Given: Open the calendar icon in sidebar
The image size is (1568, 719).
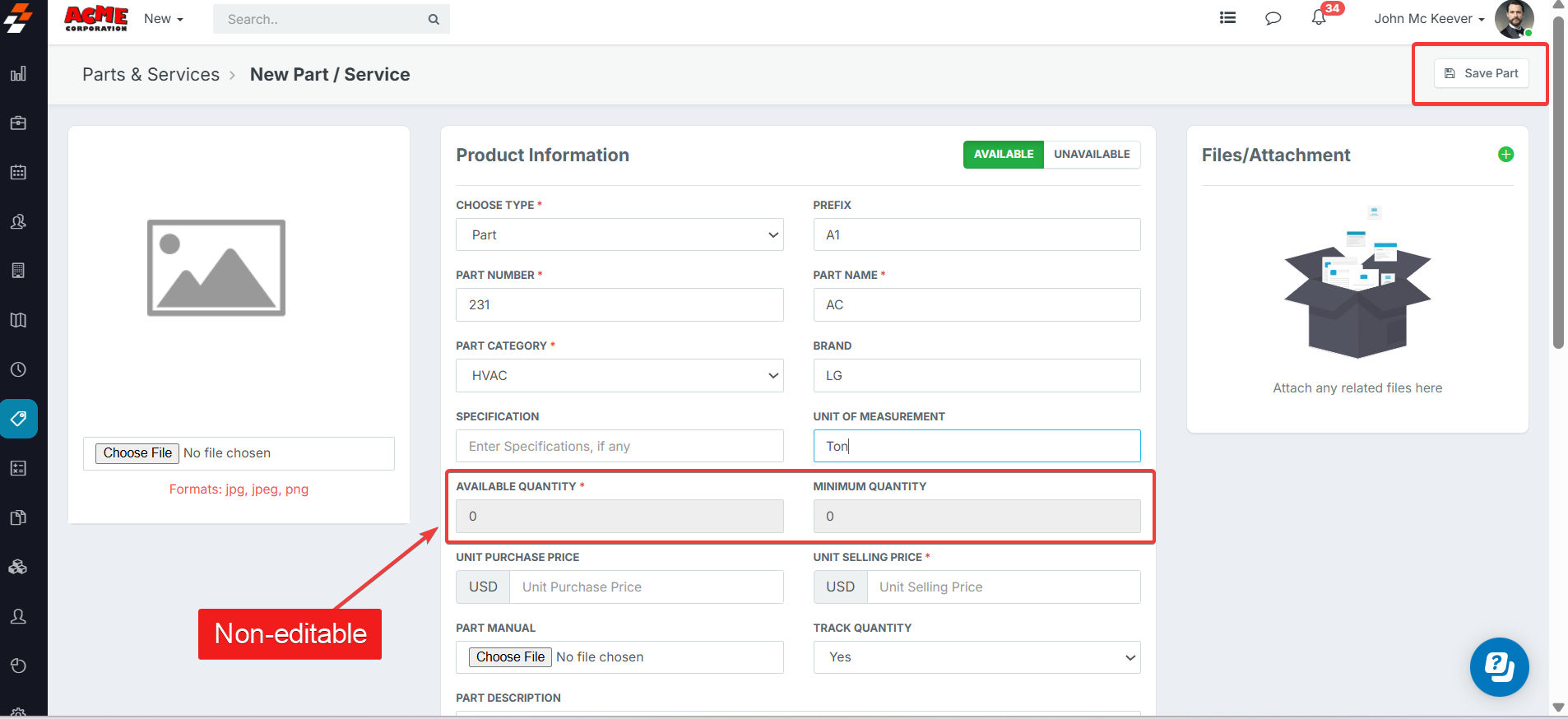Looking at the screenshot, I should pyautogui.click(x=18, y=173).
